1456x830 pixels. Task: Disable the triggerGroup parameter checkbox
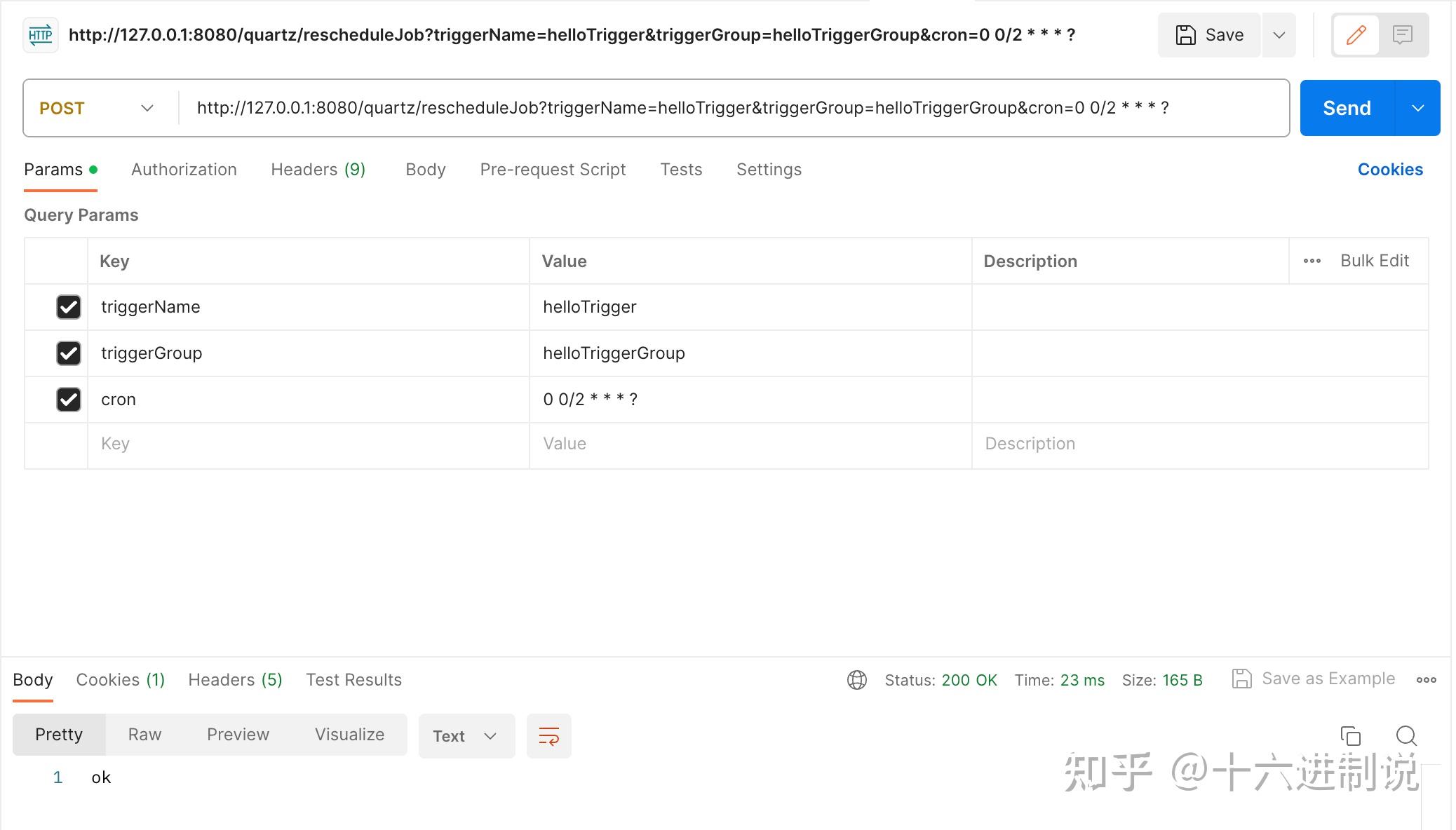(x=68, y=353)
